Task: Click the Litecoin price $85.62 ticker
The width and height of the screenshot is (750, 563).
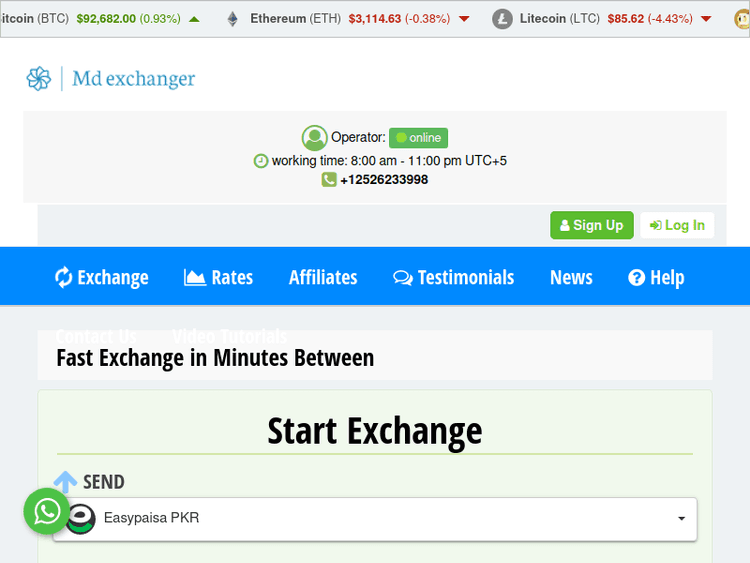Action: point(626,19)
